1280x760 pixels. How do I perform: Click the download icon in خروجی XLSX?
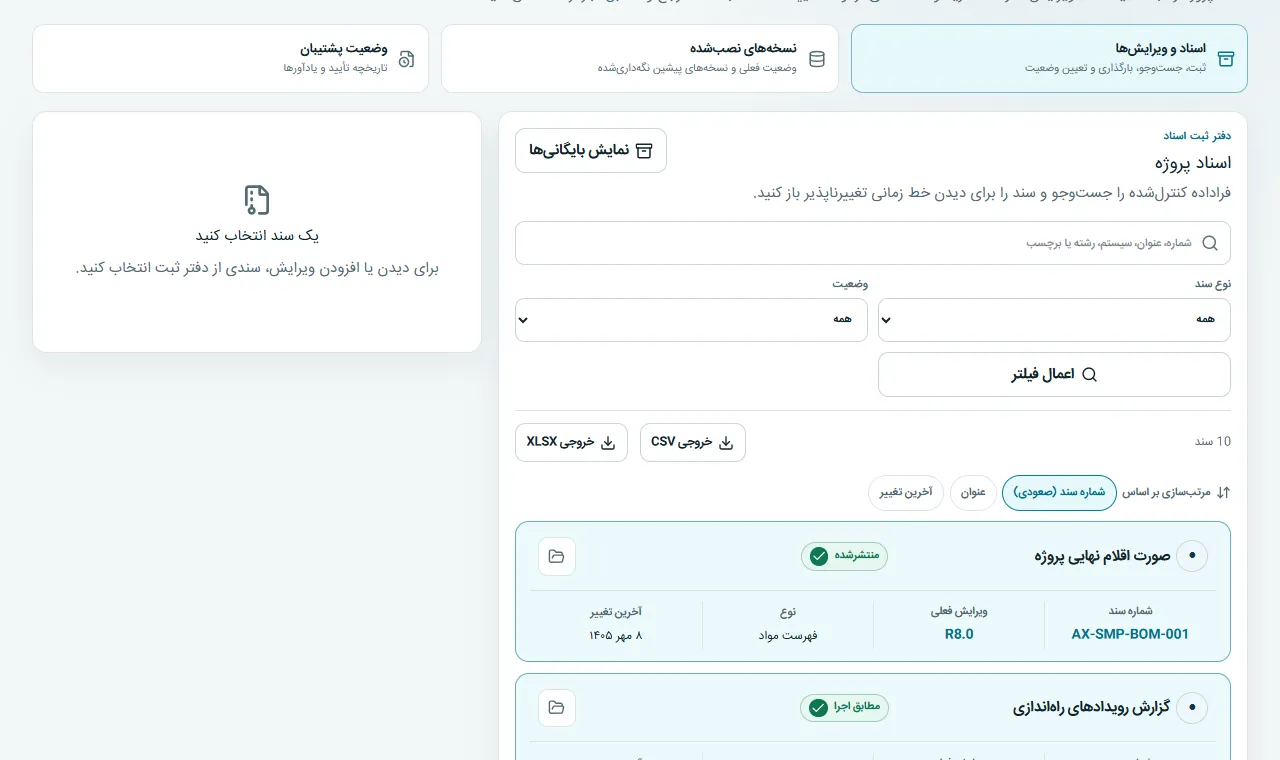608,442
